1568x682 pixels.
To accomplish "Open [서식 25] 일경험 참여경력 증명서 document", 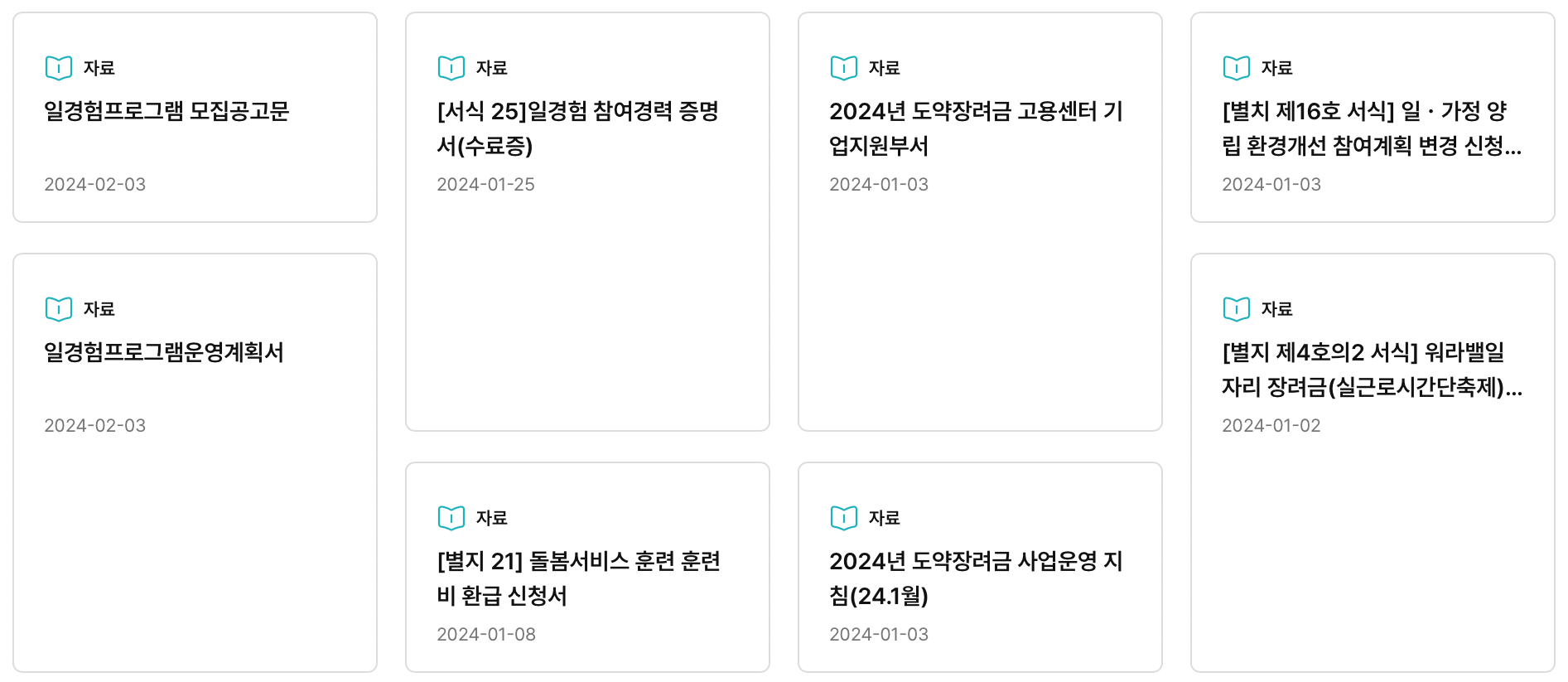I will pos(580,129).
